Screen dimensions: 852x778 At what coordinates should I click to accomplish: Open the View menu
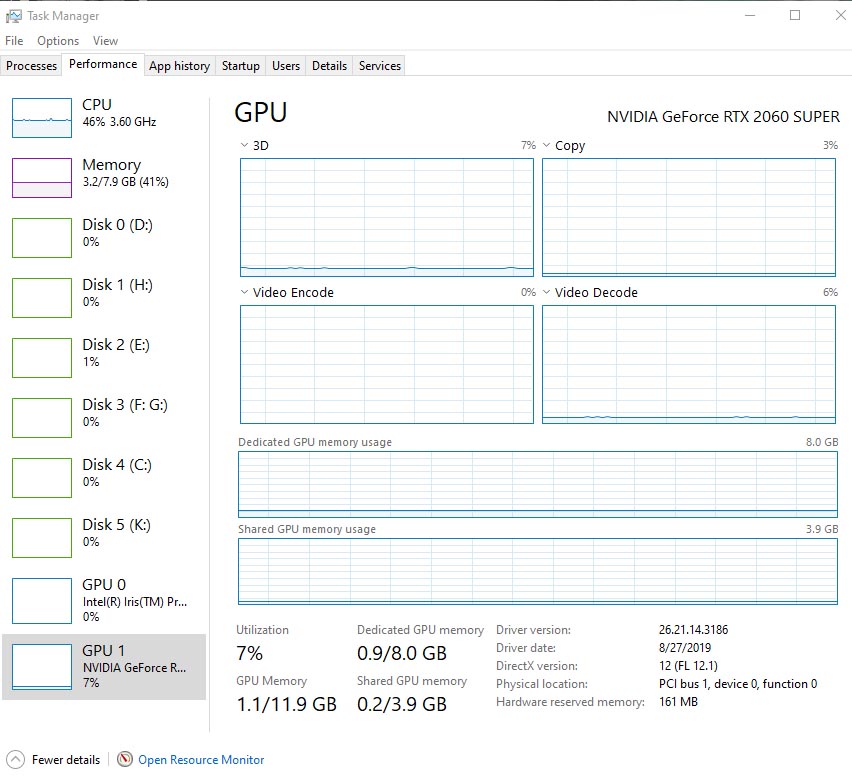[x=105, y=41]
